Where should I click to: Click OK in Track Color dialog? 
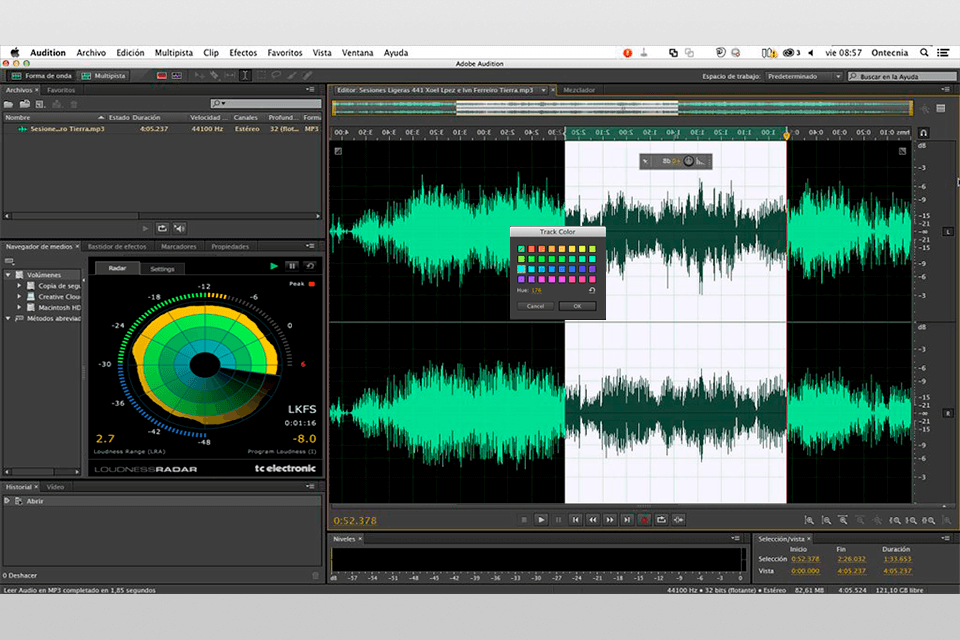click(577, 306)
